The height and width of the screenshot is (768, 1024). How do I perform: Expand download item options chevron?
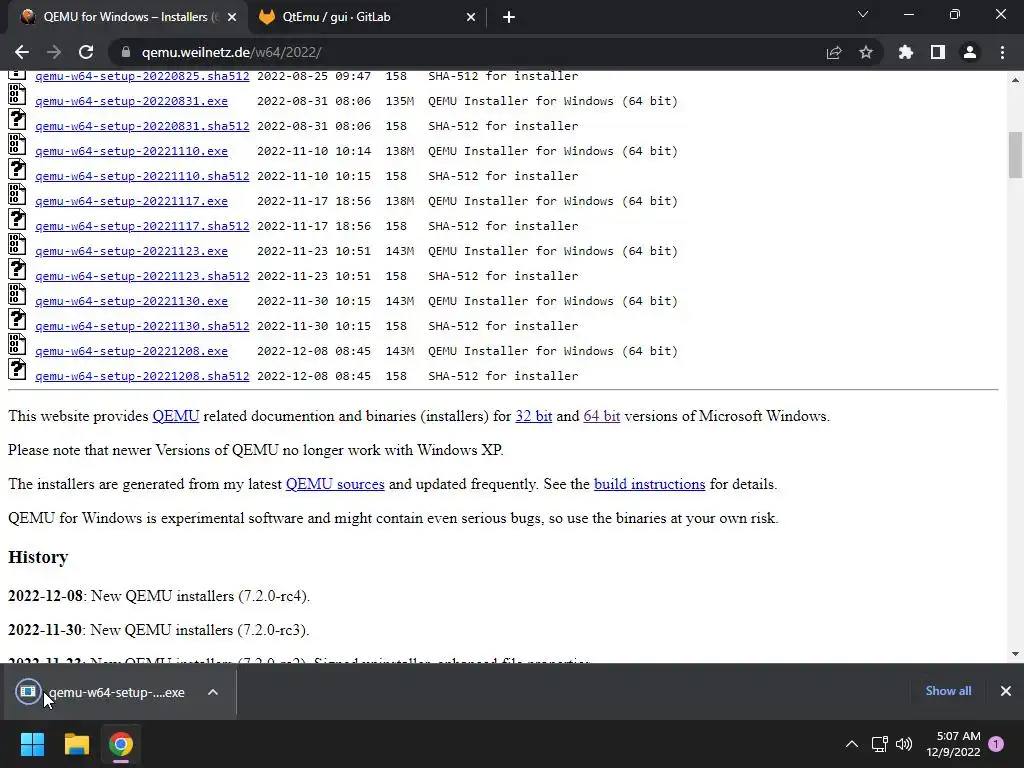[x=213, y=692]
